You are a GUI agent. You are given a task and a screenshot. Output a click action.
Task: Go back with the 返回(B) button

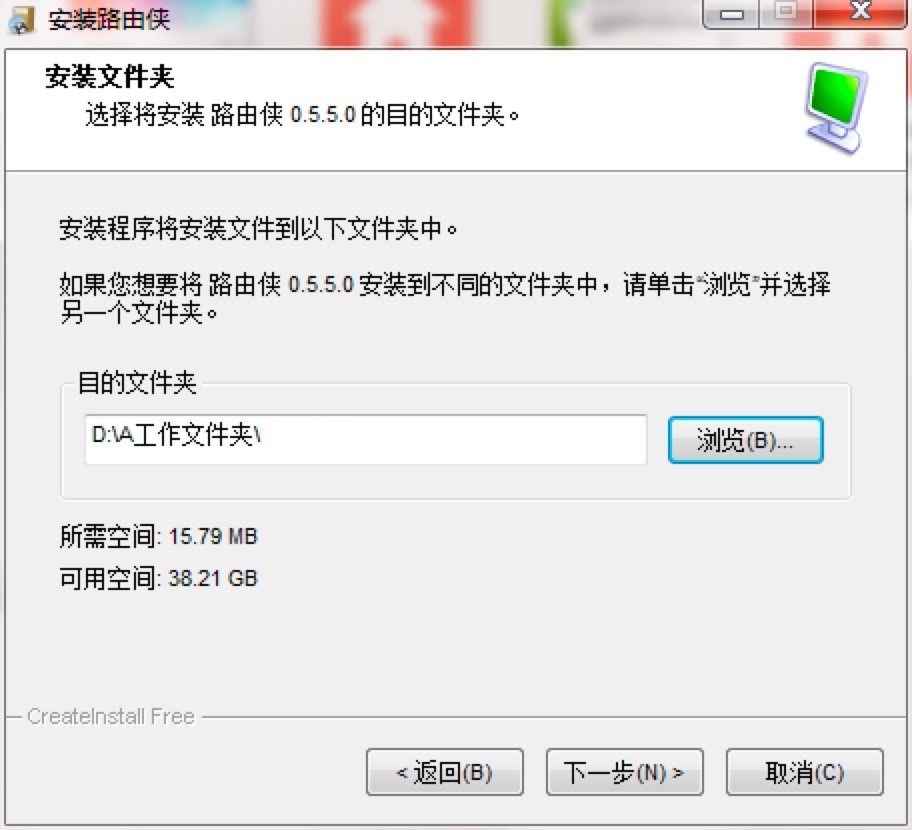click(444, 772)
